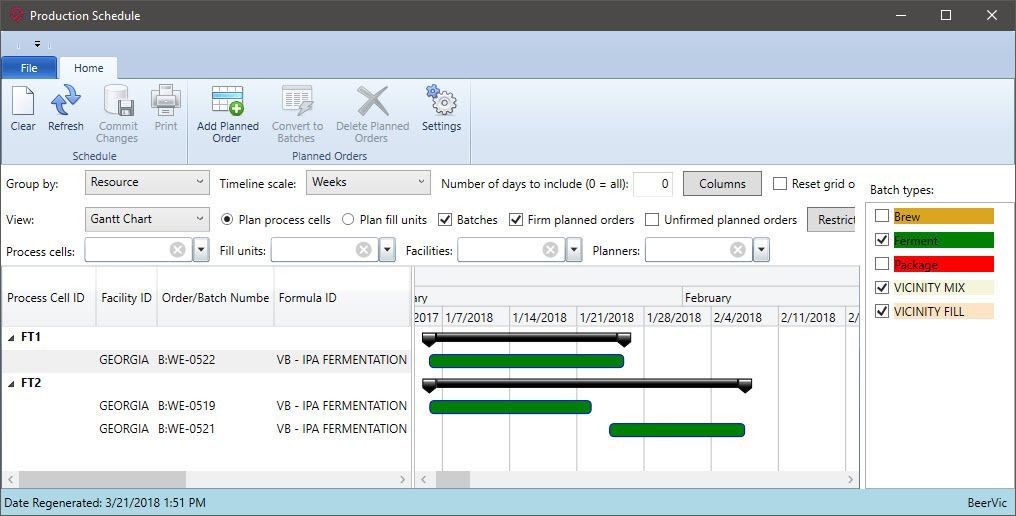Refresh the production schedule
The image size is (1016, 516).
tap(65, 102)
